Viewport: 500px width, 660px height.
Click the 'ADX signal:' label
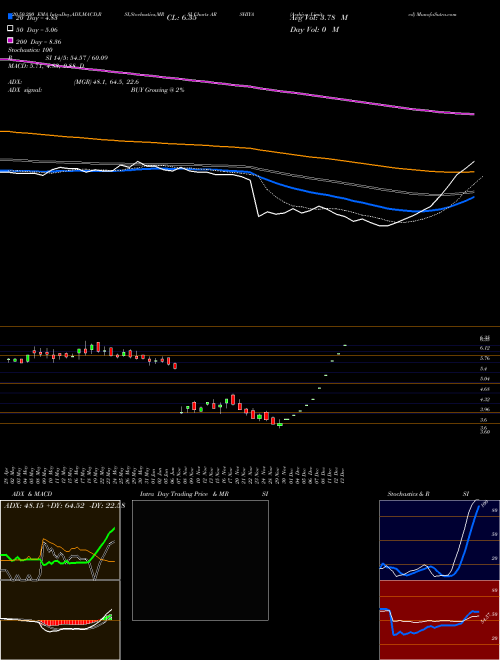pos(25,90)
